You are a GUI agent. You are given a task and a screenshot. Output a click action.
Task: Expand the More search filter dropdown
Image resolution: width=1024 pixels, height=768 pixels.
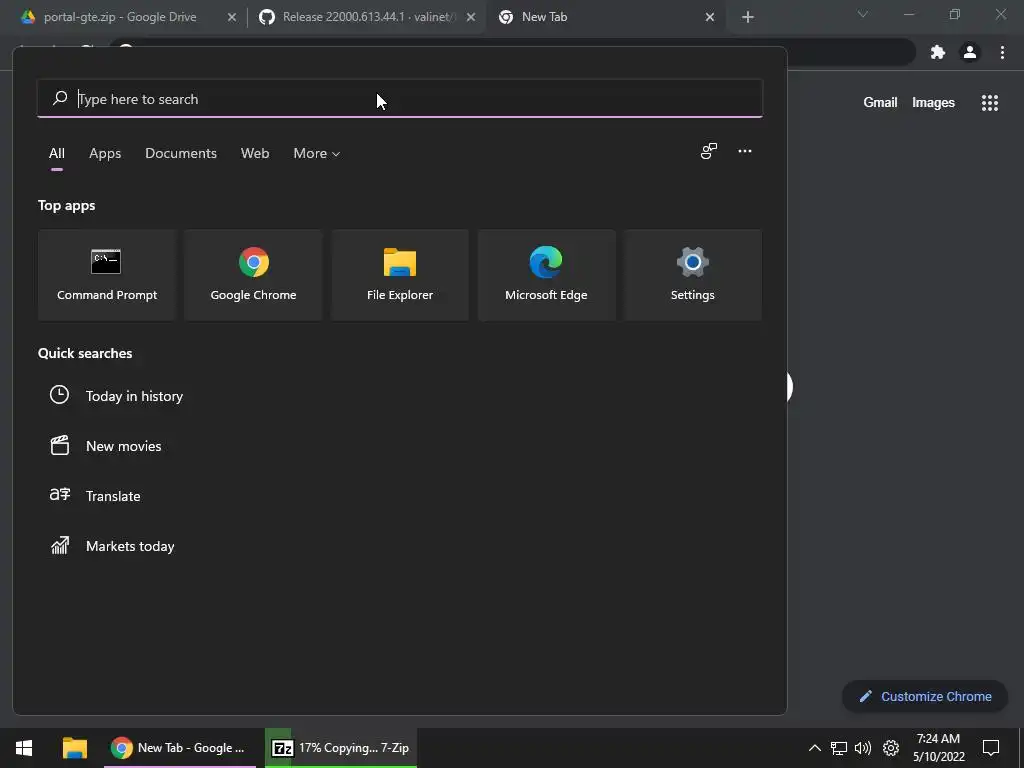pos(317,153)
